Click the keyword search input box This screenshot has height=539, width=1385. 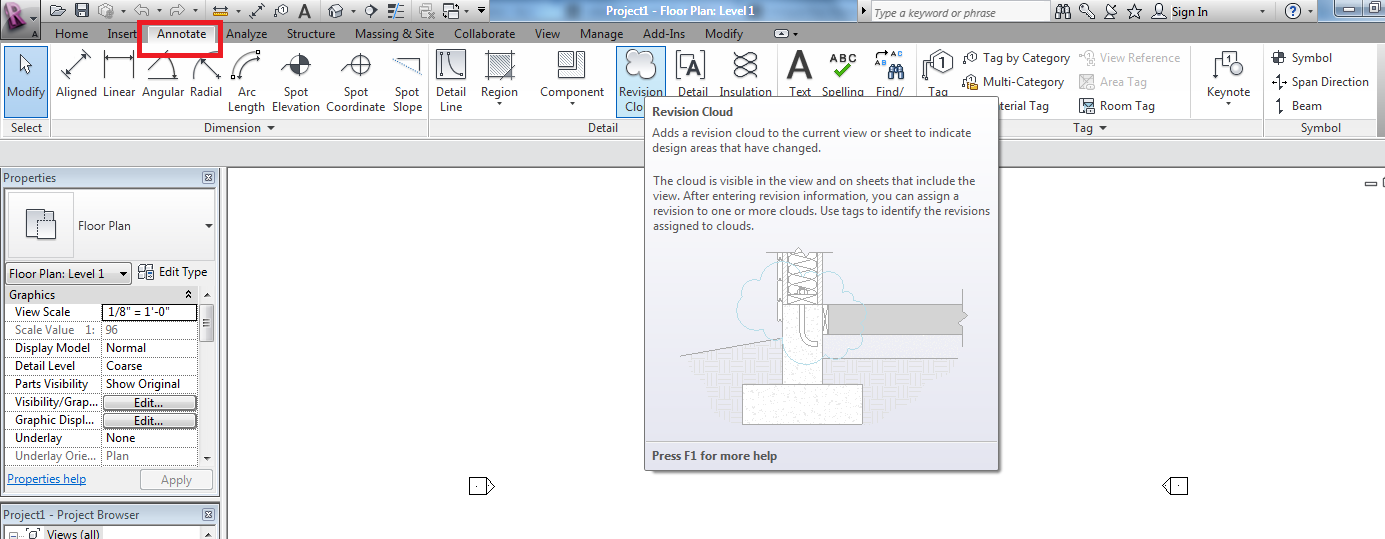click(x=960, y=12)
